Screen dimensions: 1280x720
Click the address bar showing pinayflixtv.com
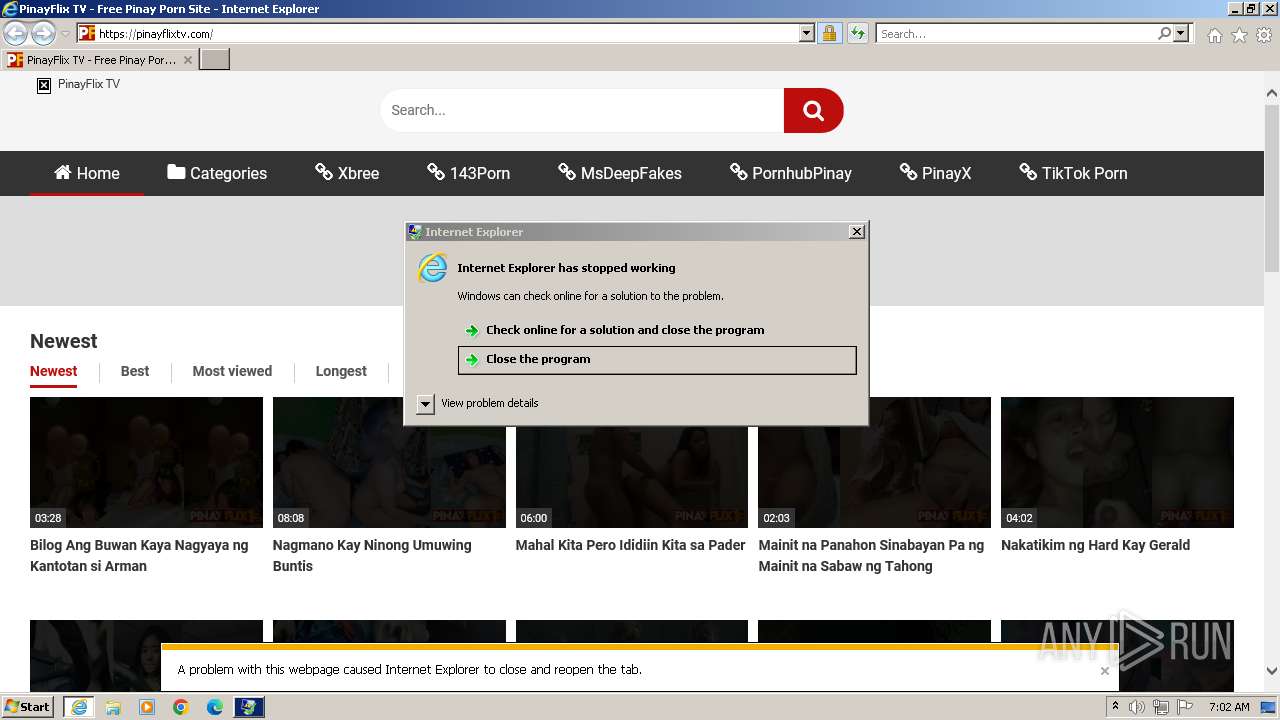pyautogui.click(x=438, y=33)
